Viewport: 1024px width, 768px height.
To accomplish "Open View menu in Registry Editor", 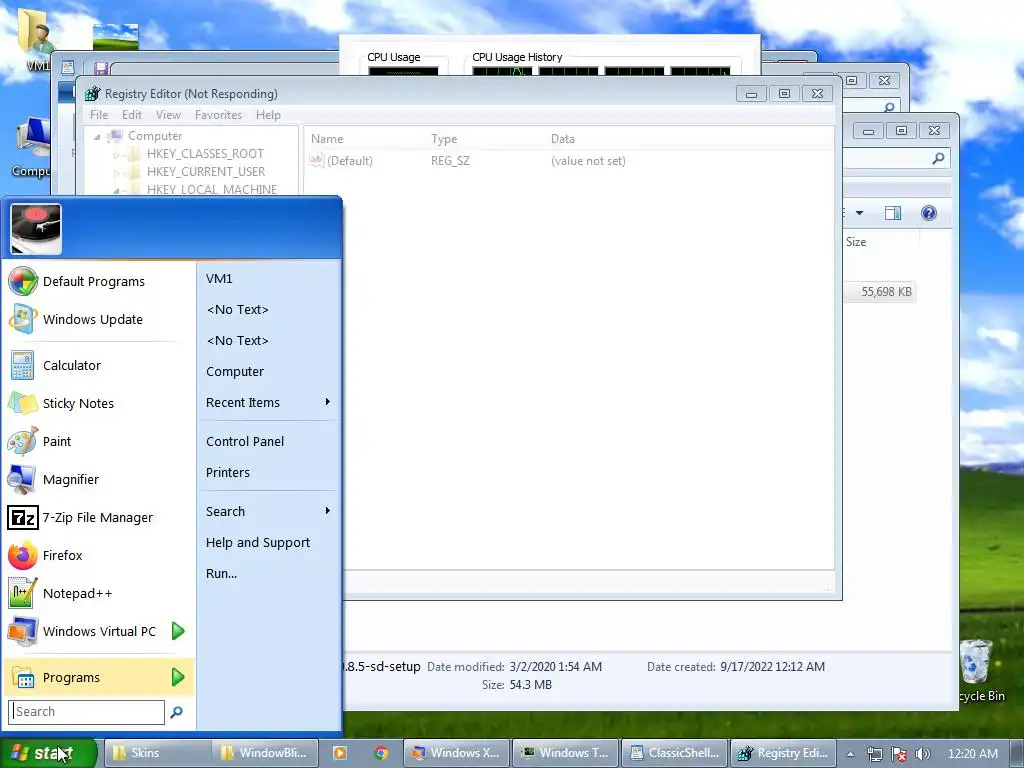I will (x=168, y=115).
